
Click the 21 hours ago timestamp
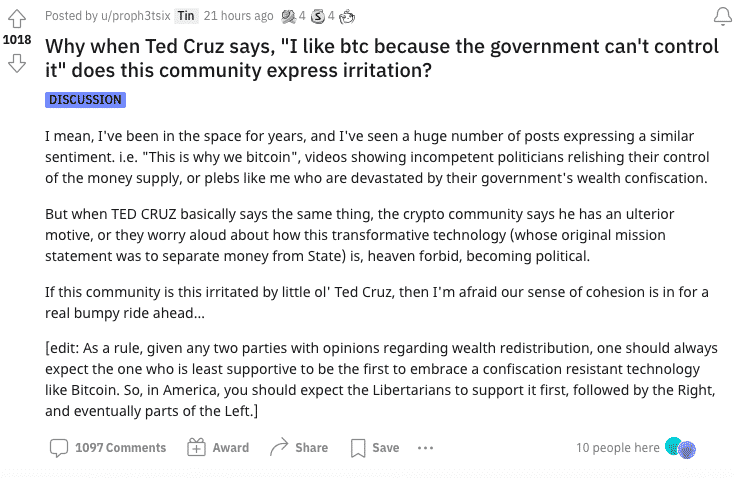click(x=238, y=16)
